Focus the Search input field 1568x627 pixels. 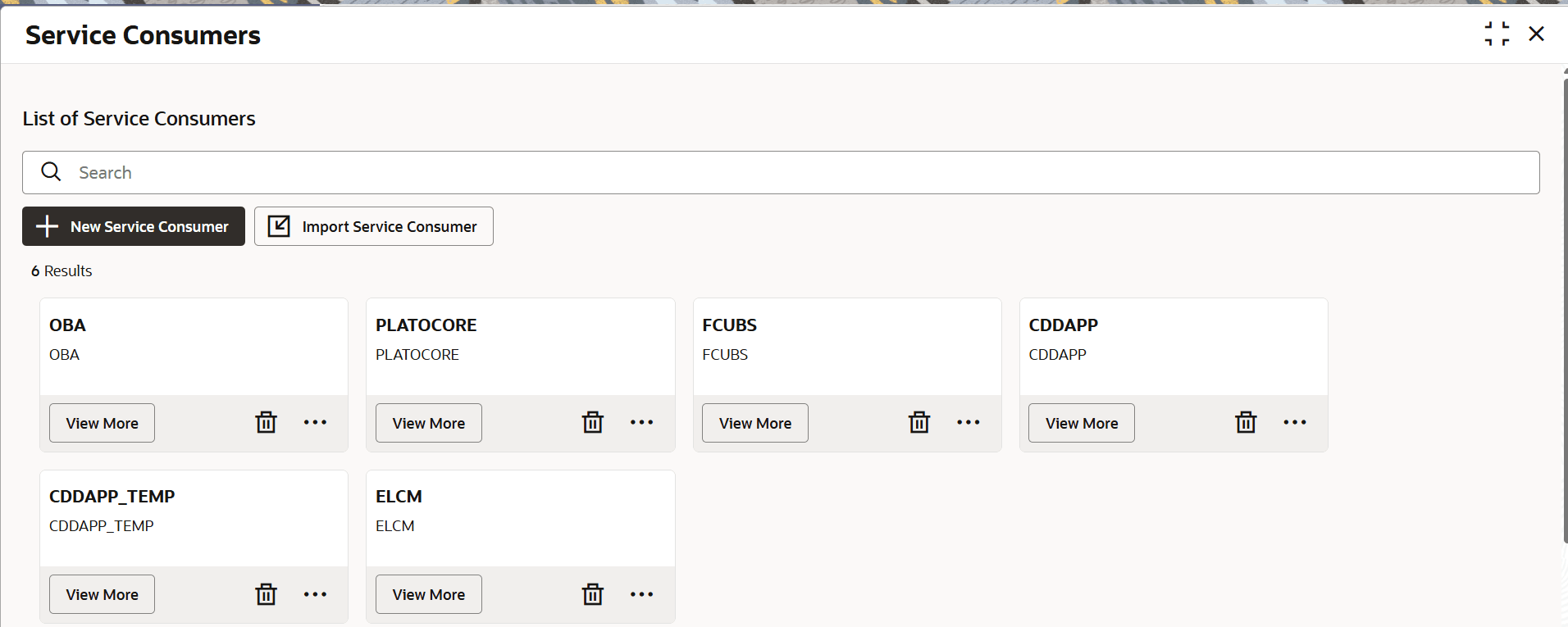tap(781, 172)
